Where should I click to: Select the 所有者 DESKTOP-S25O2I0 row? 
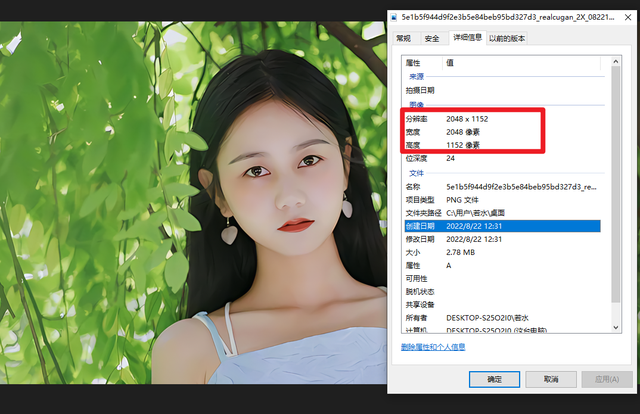pos(502,318)
